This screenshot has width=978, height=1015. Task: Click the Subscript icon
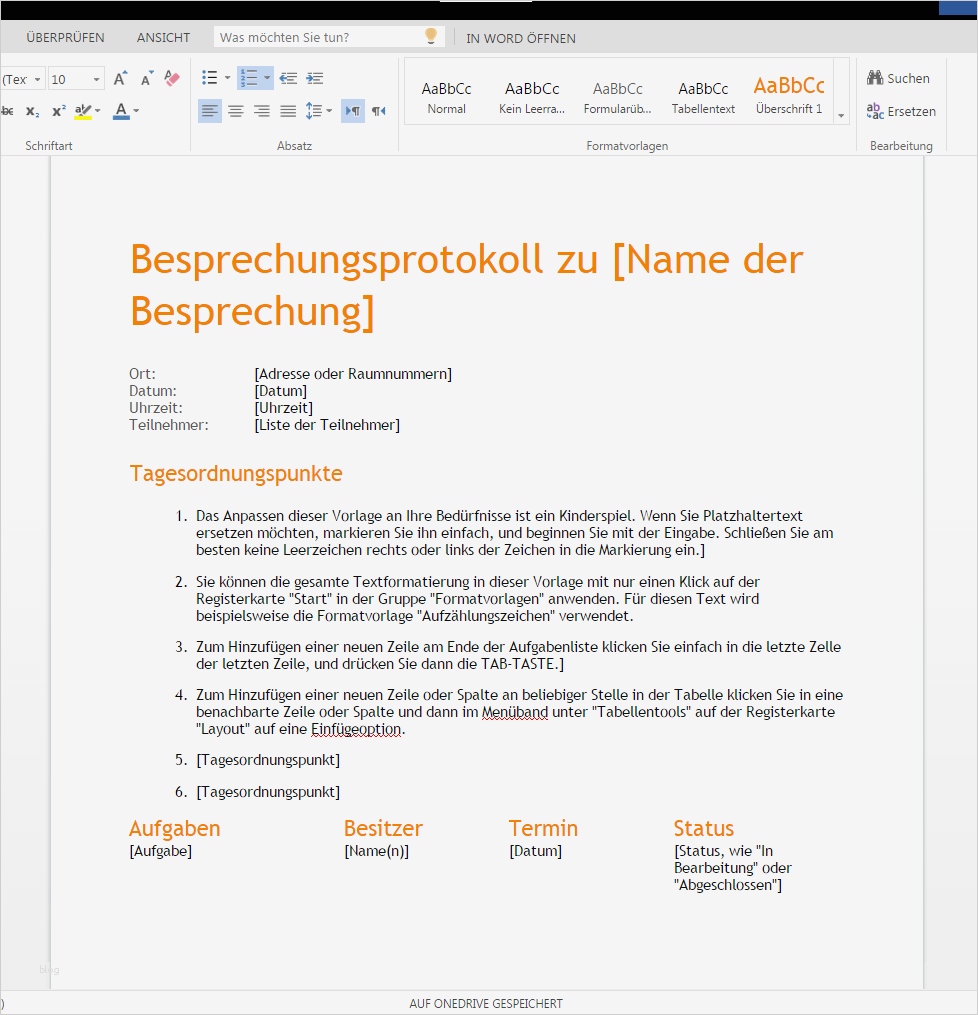coord(32,111)
